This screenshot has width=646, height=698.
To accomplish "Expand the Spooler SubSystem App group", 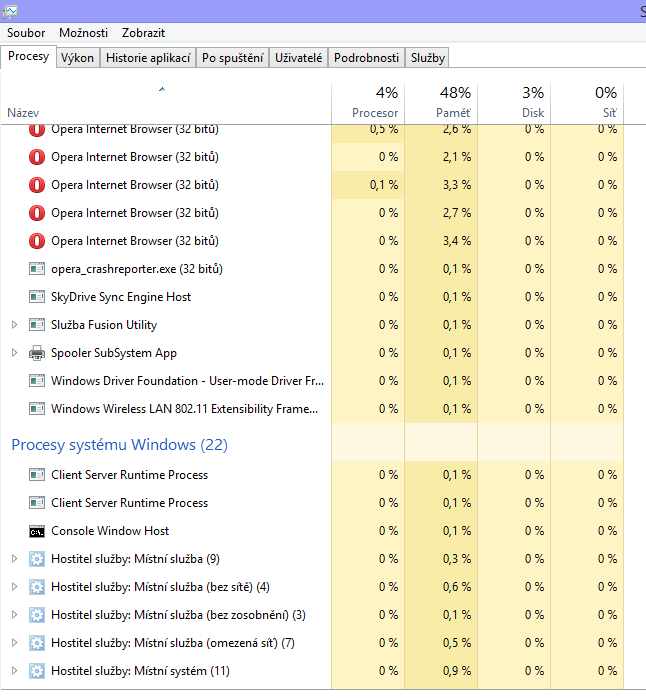I will (14, 353).
